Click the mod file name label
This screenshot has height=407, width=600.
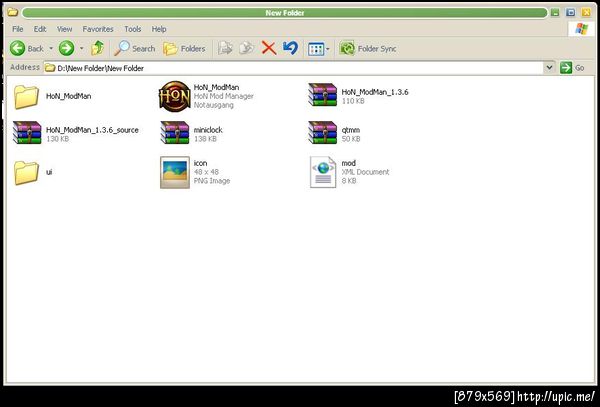(x=349, y=163)
